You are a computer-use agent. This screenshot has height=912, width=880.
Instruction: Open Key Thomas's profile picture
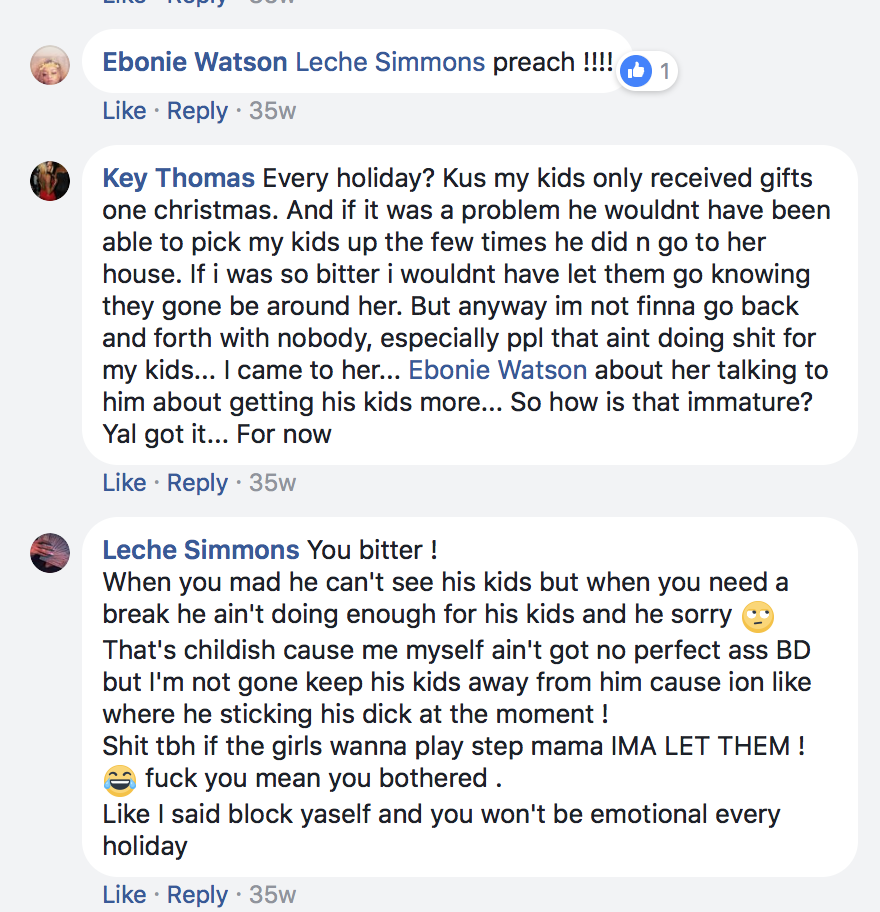click(x=50, y=181)
